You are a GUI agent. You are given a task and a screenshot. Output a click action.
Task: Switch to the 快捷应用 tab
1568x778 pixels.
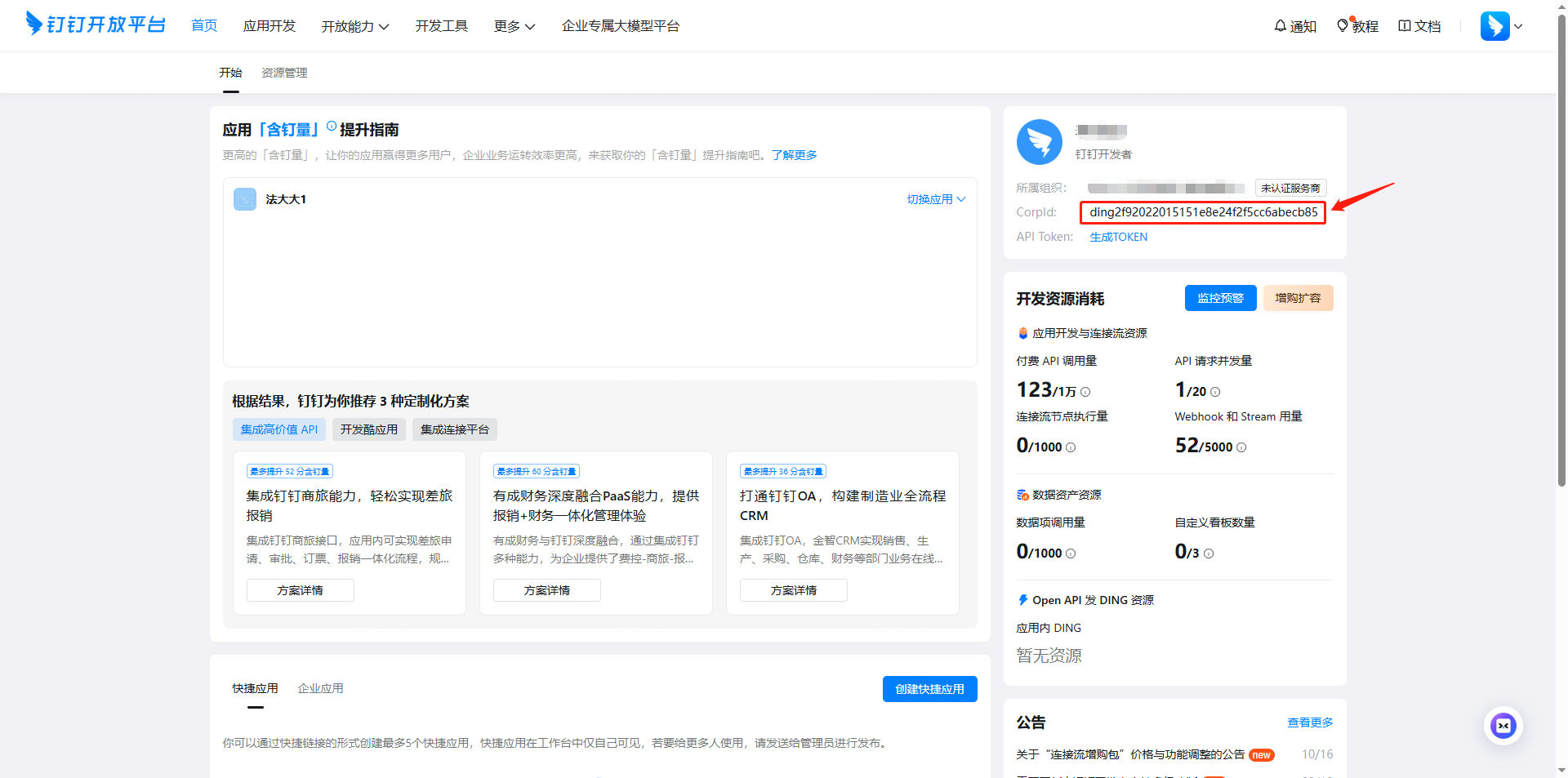click(x=255, y=688)
